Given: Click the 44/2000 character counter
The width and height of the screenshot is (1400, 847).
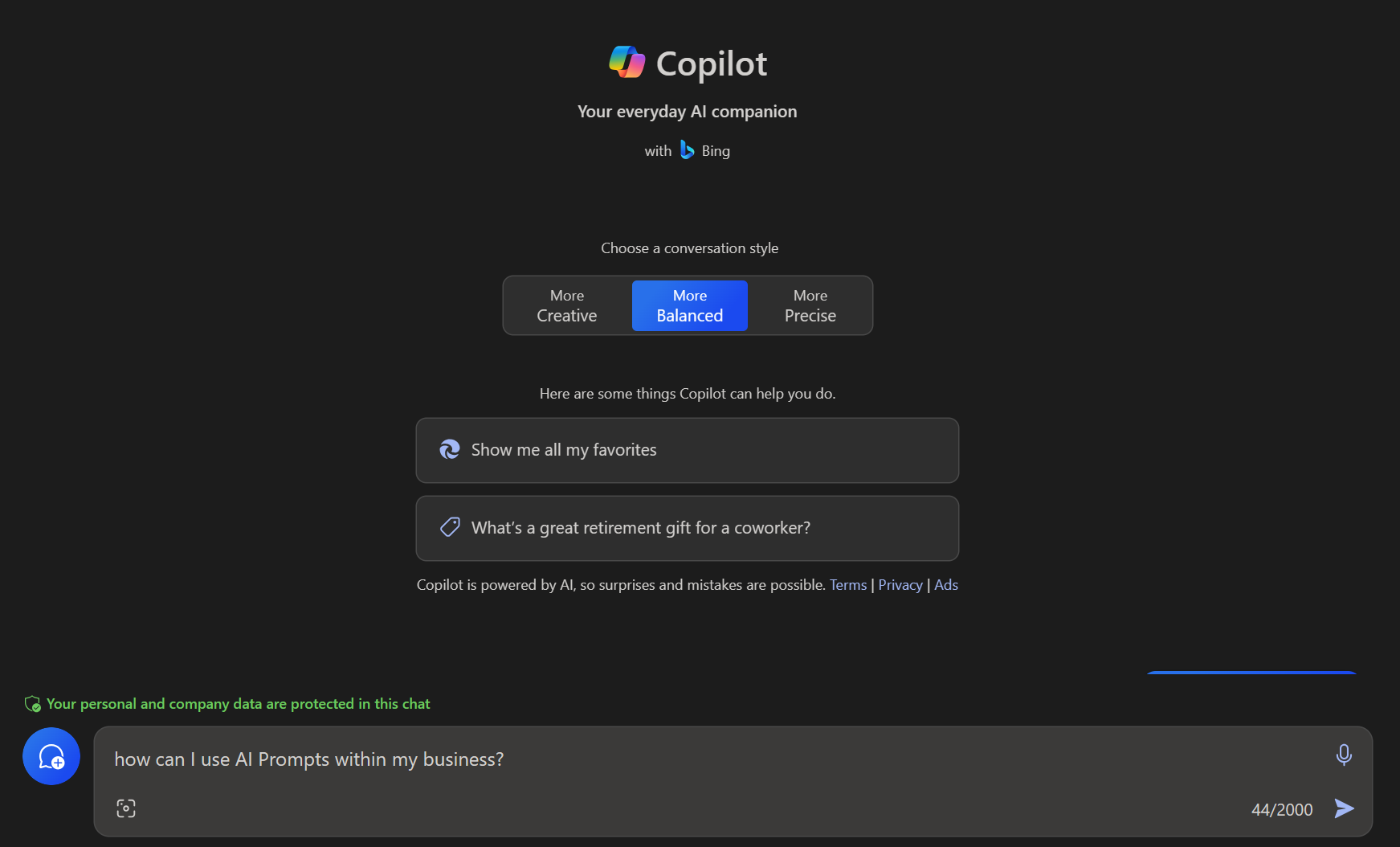Looking at the screenshot, I should pos(1280,809).
